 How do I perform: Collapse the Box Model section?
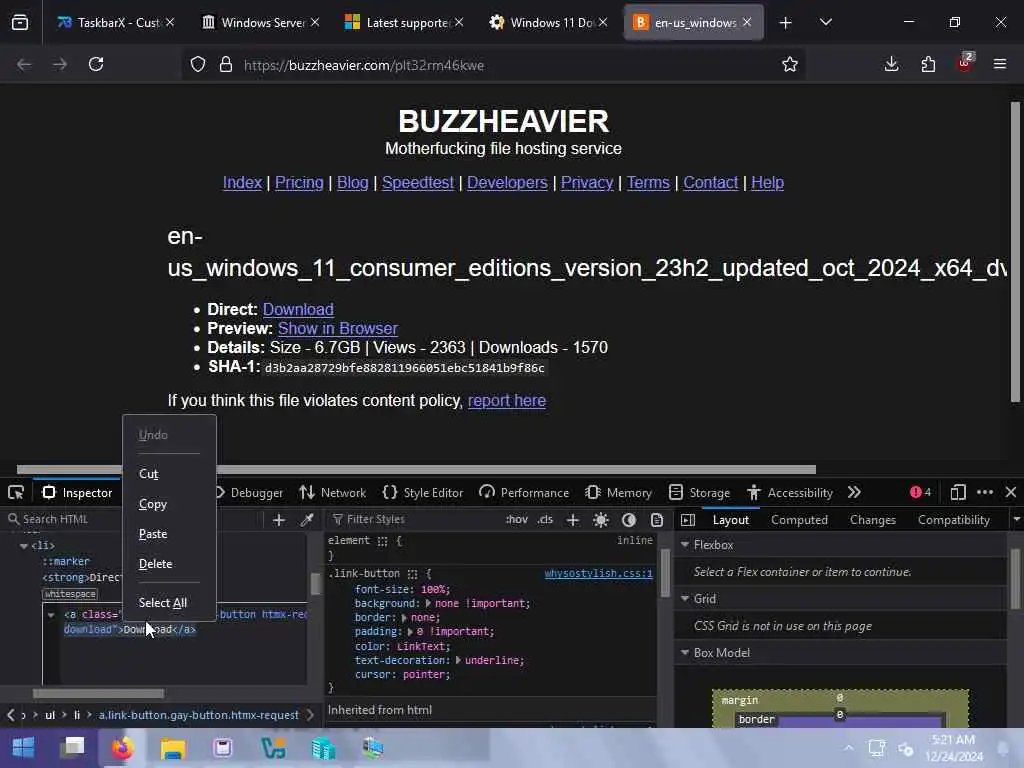685,653
